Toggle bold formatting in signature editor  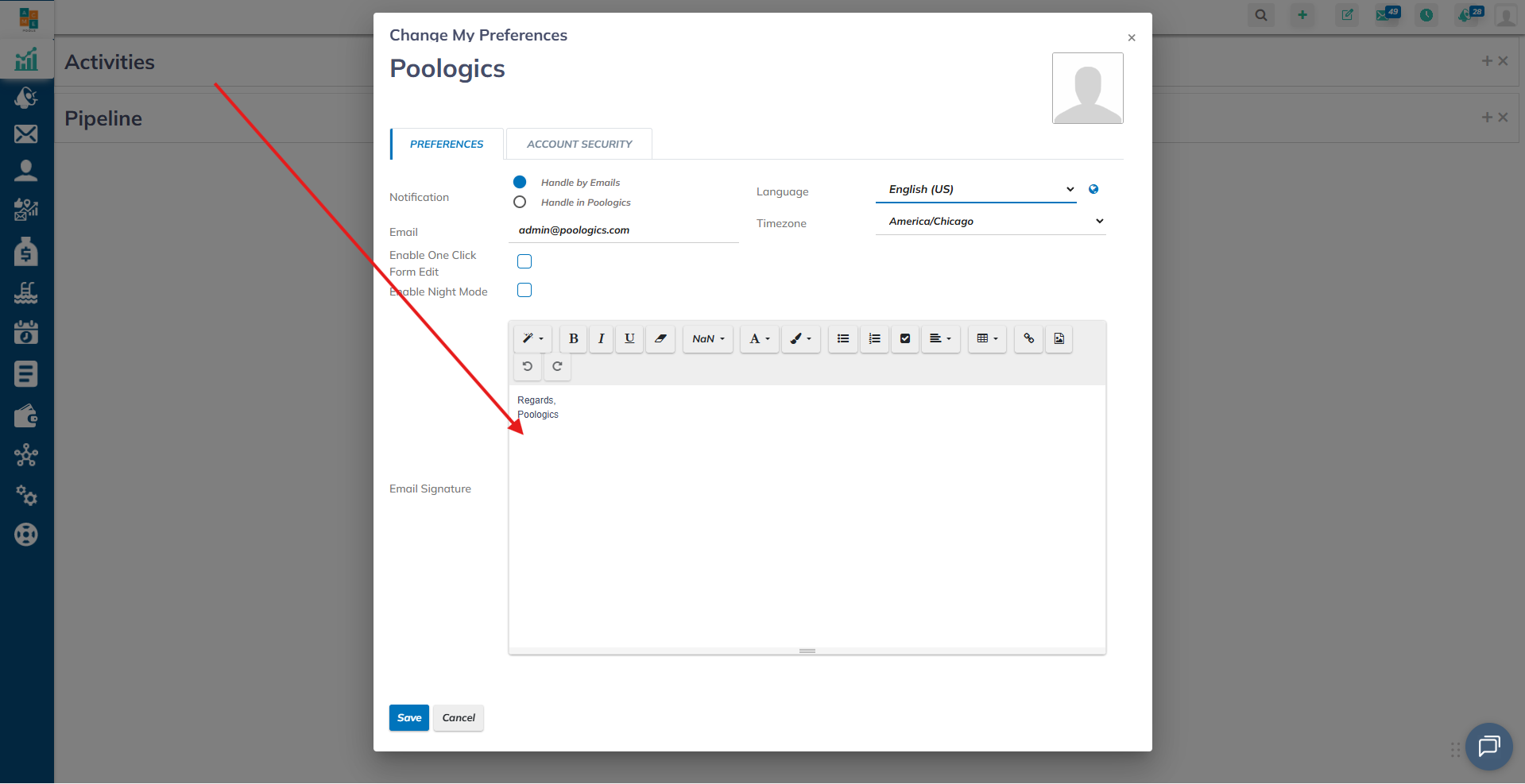coord(573,338)
